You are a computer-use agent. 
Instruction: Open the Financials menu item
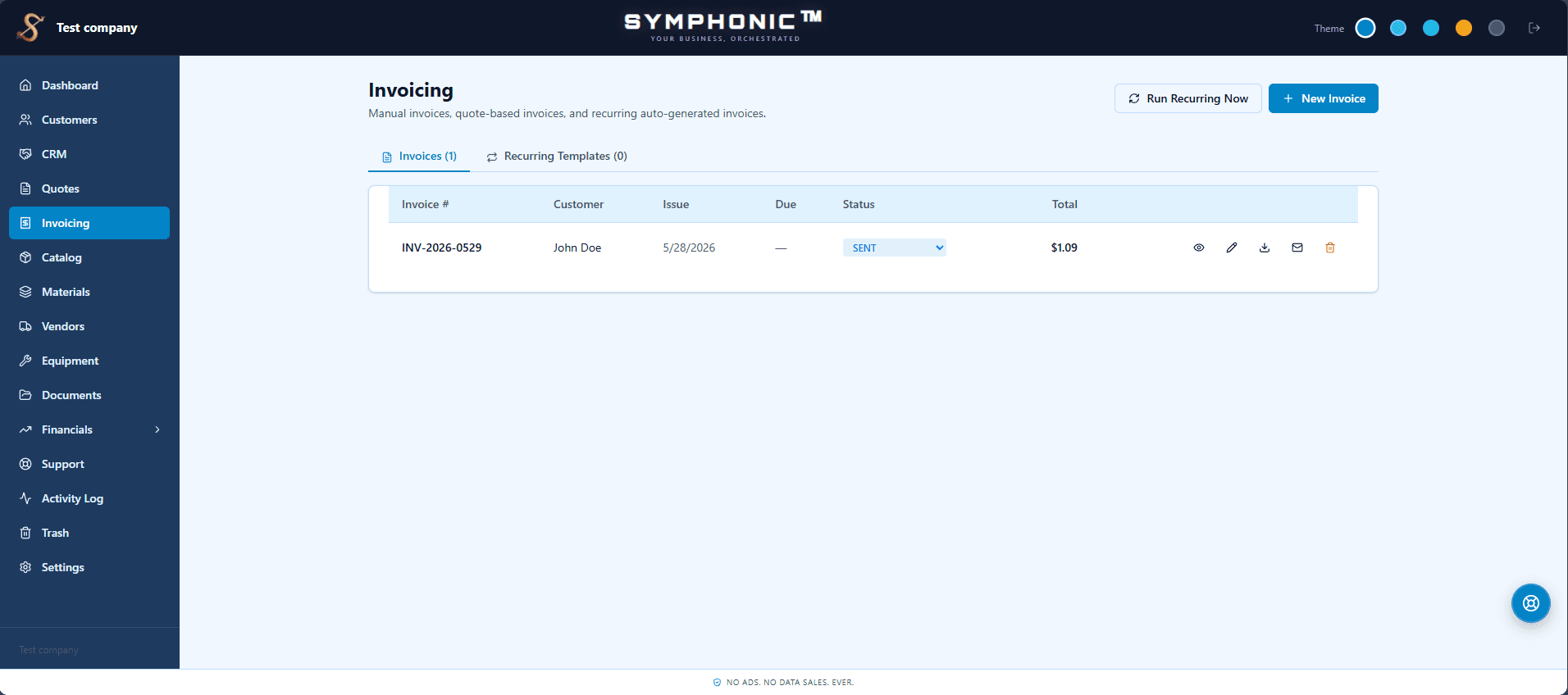(89, 429)
